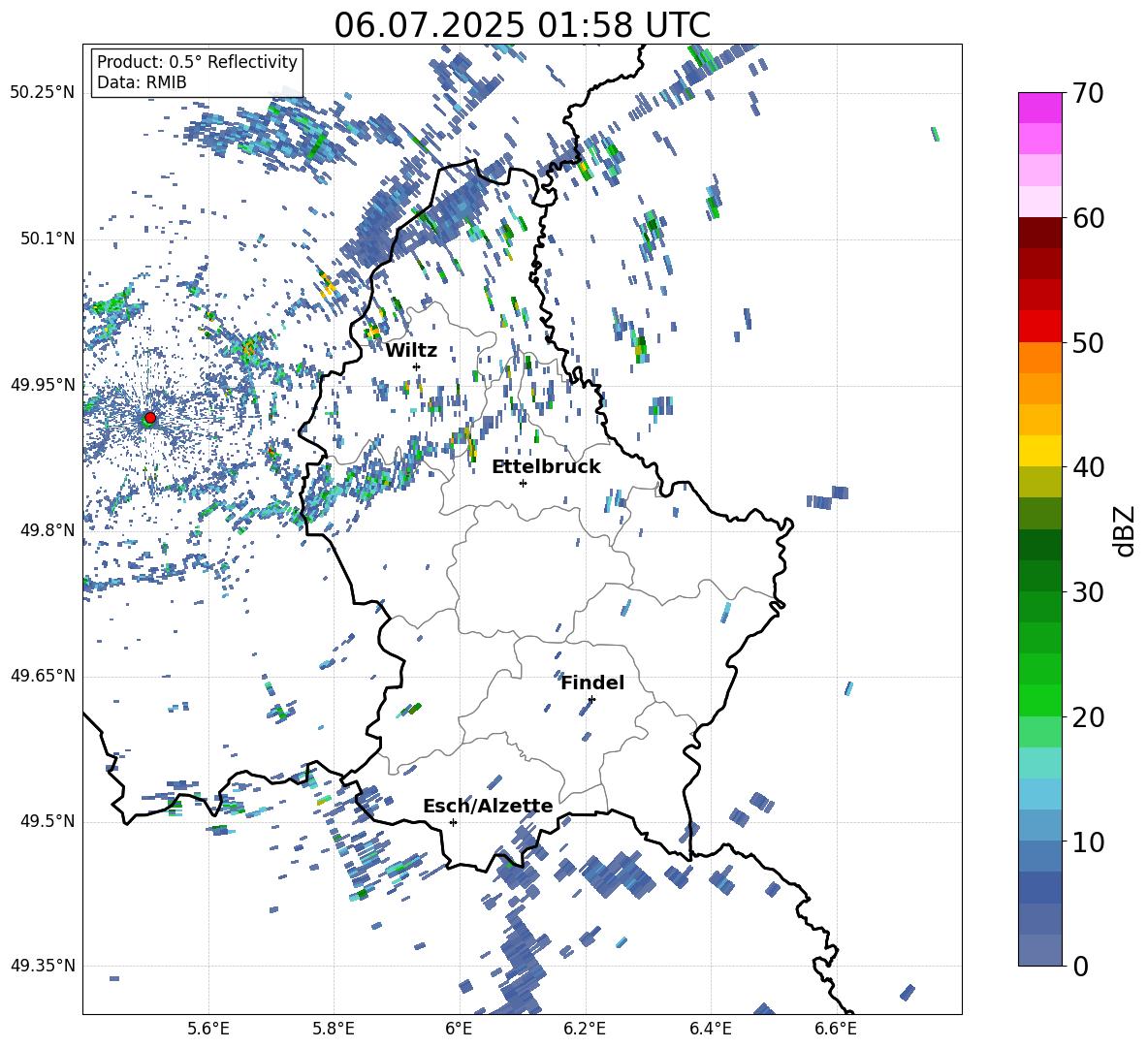Image resolution: width=1148 pixels, height=1048 pixels.
Task: Click the 40 value on the colorbar
Action: click(1089, 467)
